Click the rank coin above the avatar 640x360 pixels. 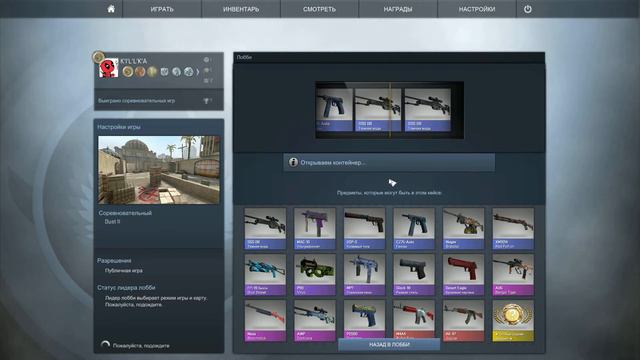pyautogui.click(x=98, y=57)
